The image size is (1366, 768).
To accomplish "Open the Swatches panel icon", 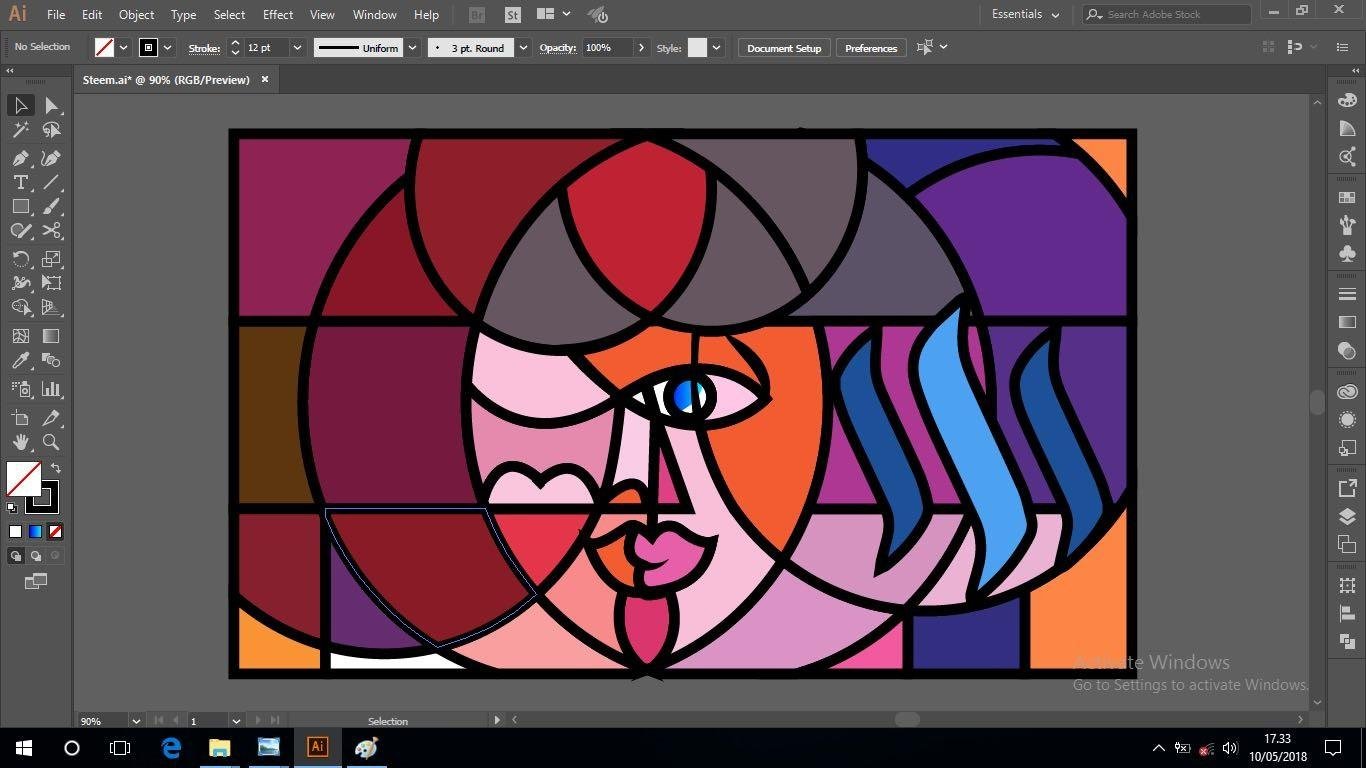I will tap(1347, 197).
